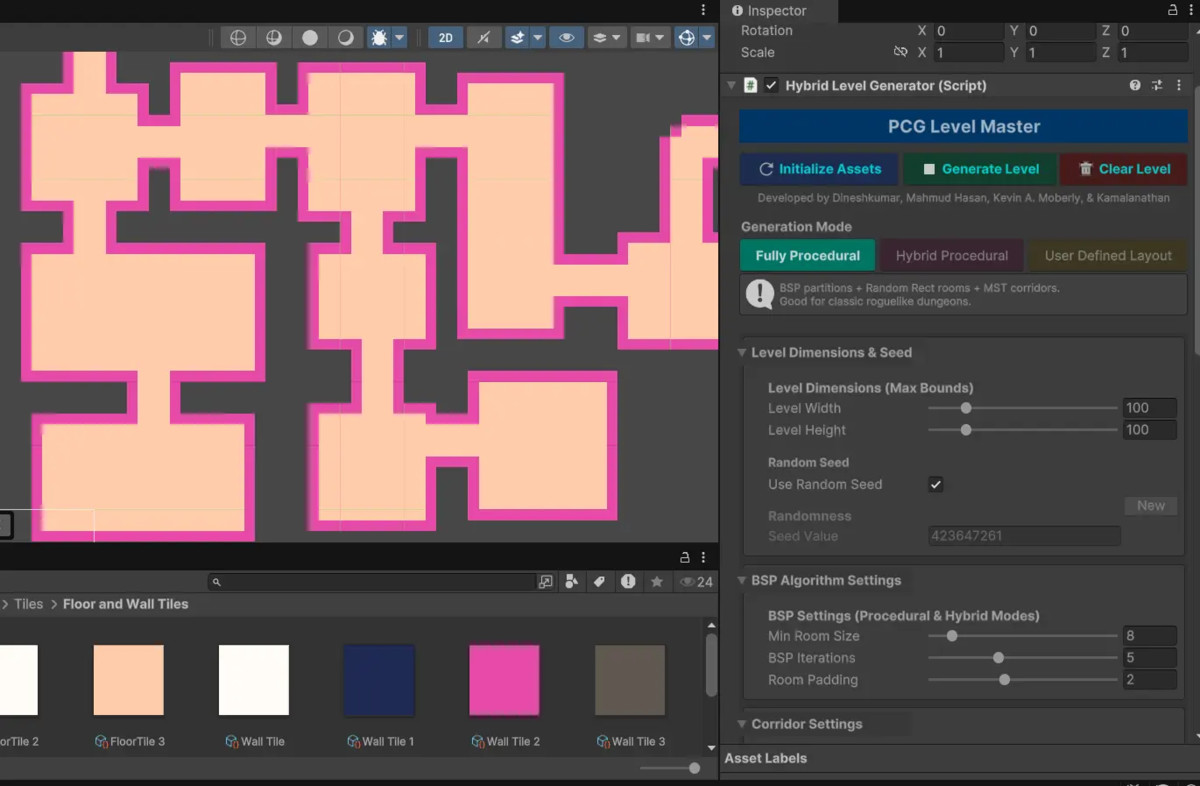This screenshot has width=1200, height=786.
Task: Click the debug draw mode bug icon
Action: (x=379, y=38)
